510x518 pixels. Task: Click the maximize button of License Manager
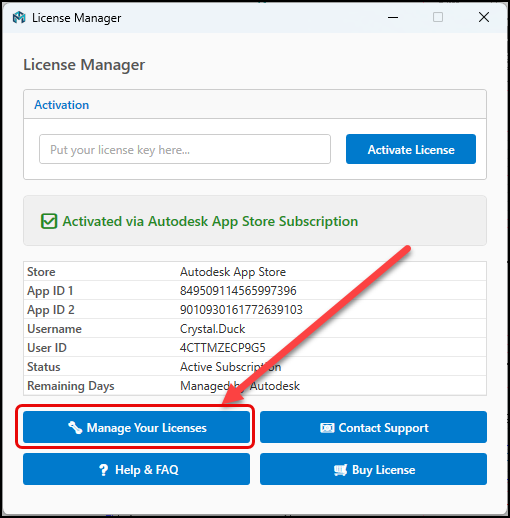(438, 17)
